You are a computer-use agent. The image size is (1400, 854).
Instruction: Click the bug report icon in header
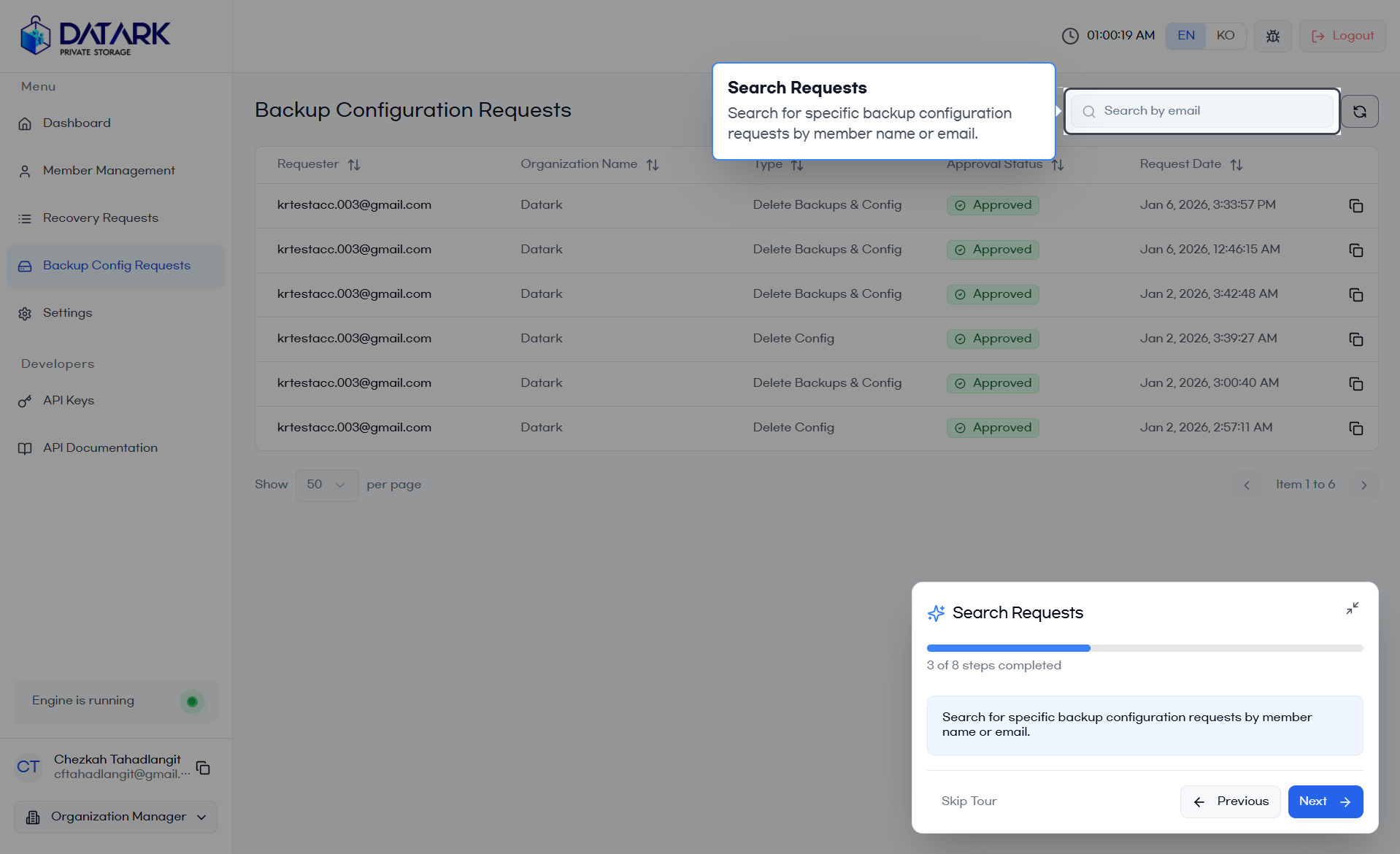[x=1272, y=36]
